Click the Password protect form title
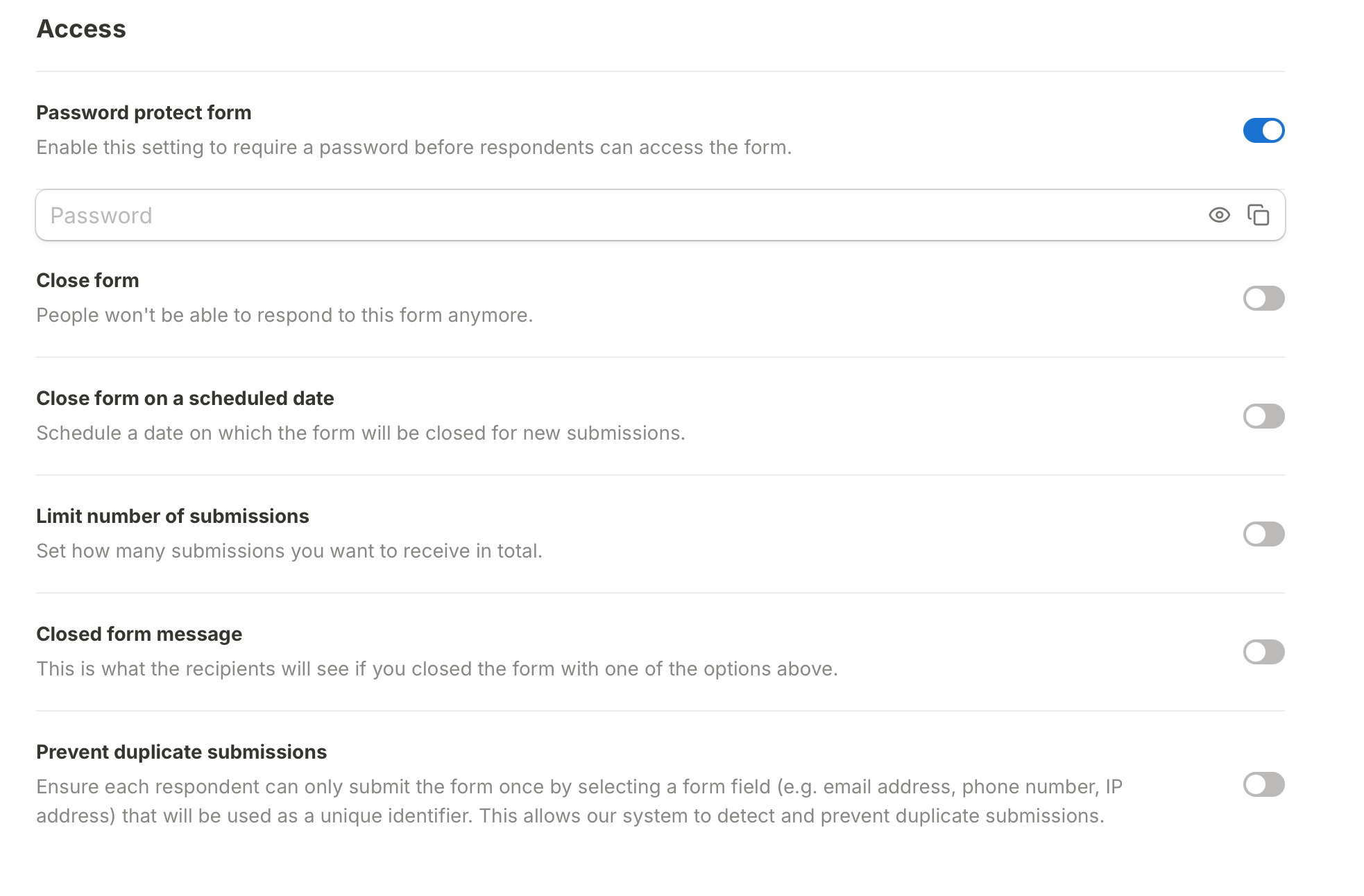This screenshot has width=1364, height=896. 144,112
